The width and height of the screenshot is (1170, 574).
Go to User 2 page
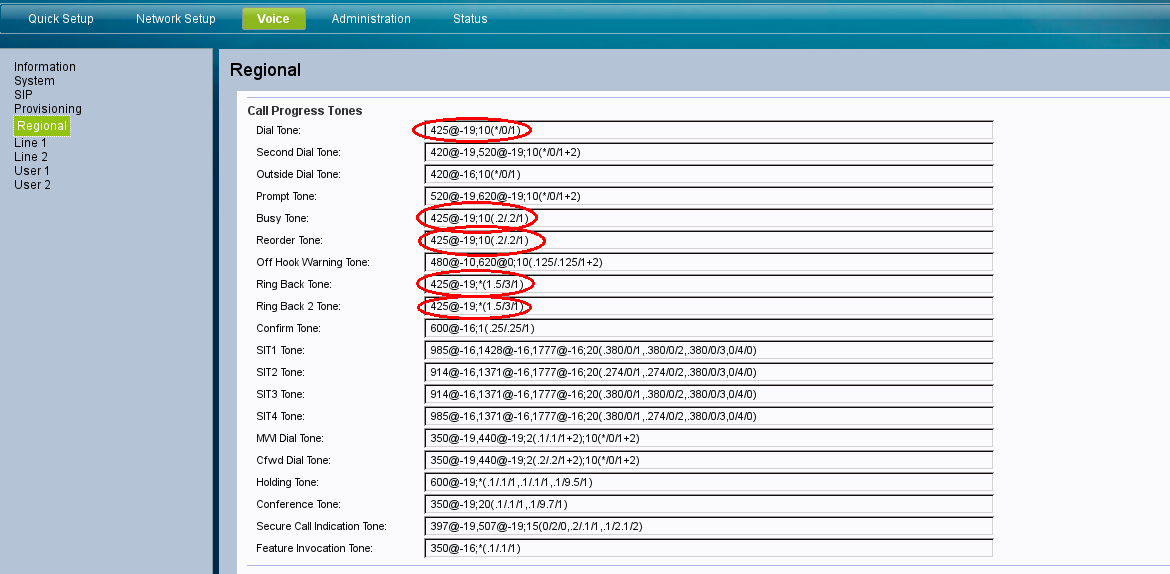[x=31, y=185]
